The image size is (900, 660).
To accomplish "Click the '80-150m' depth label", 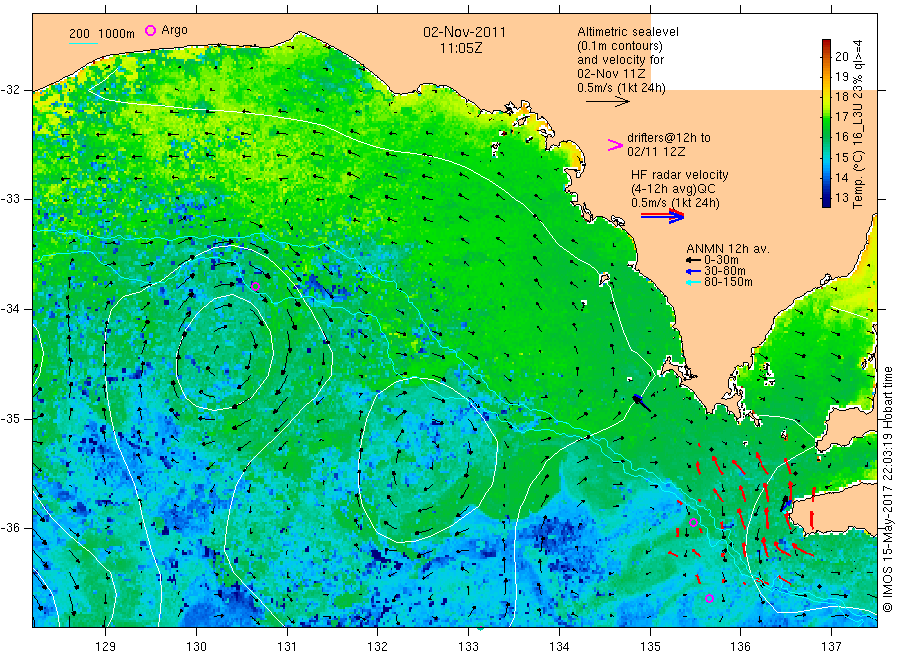I will pos(728,282).
